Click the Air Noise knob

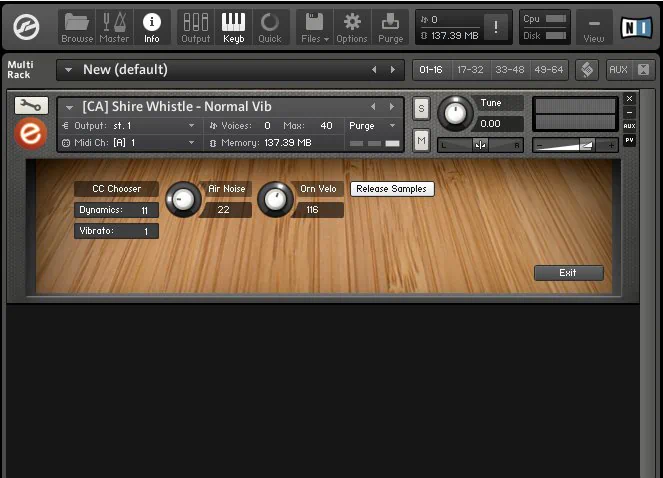pyautogui.click(x=183, y=199)
